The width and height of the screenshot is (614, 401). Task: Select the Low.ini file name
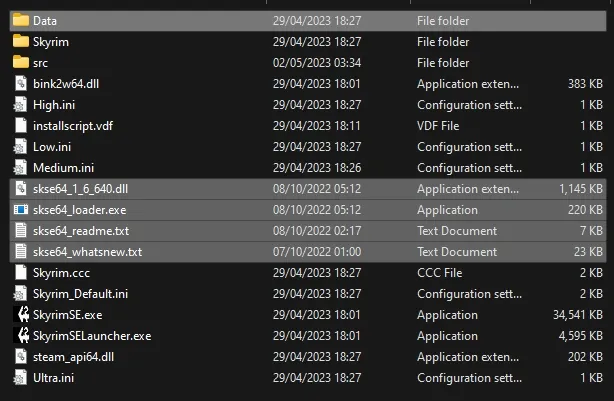pos(51,146)
